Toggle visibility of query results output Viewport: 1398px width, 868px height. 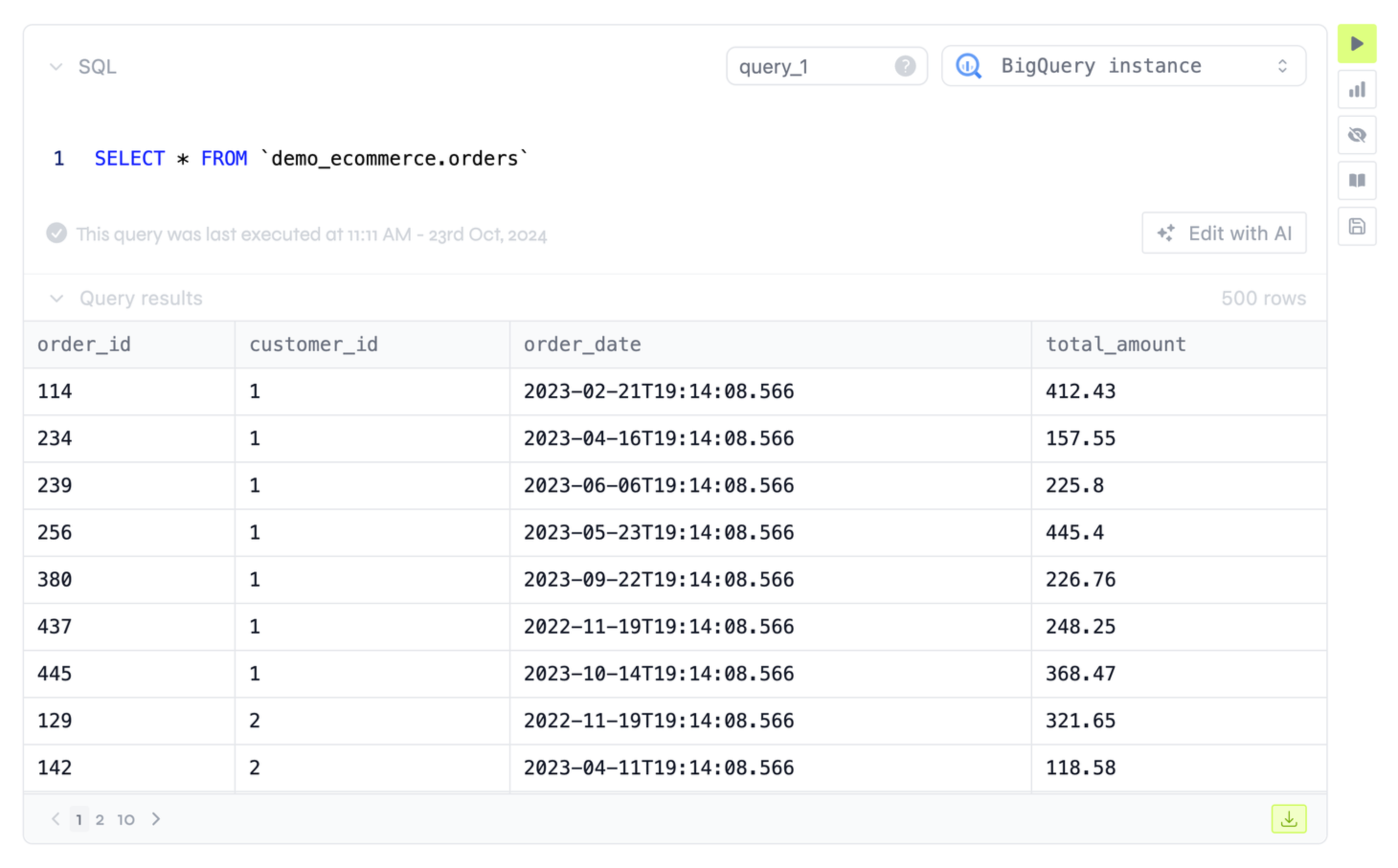pos(1358,135)
